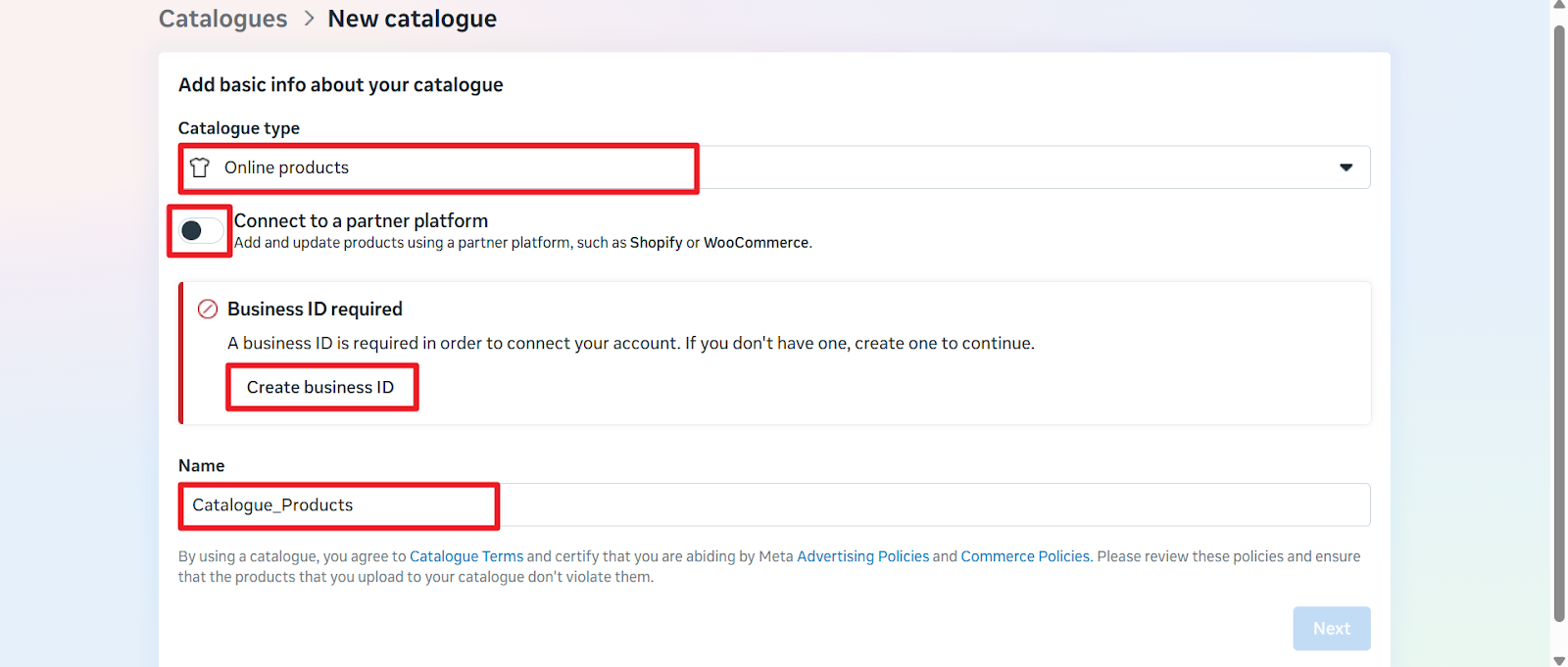Click the Next button

pyautogui.click(x=1331, y=629)
